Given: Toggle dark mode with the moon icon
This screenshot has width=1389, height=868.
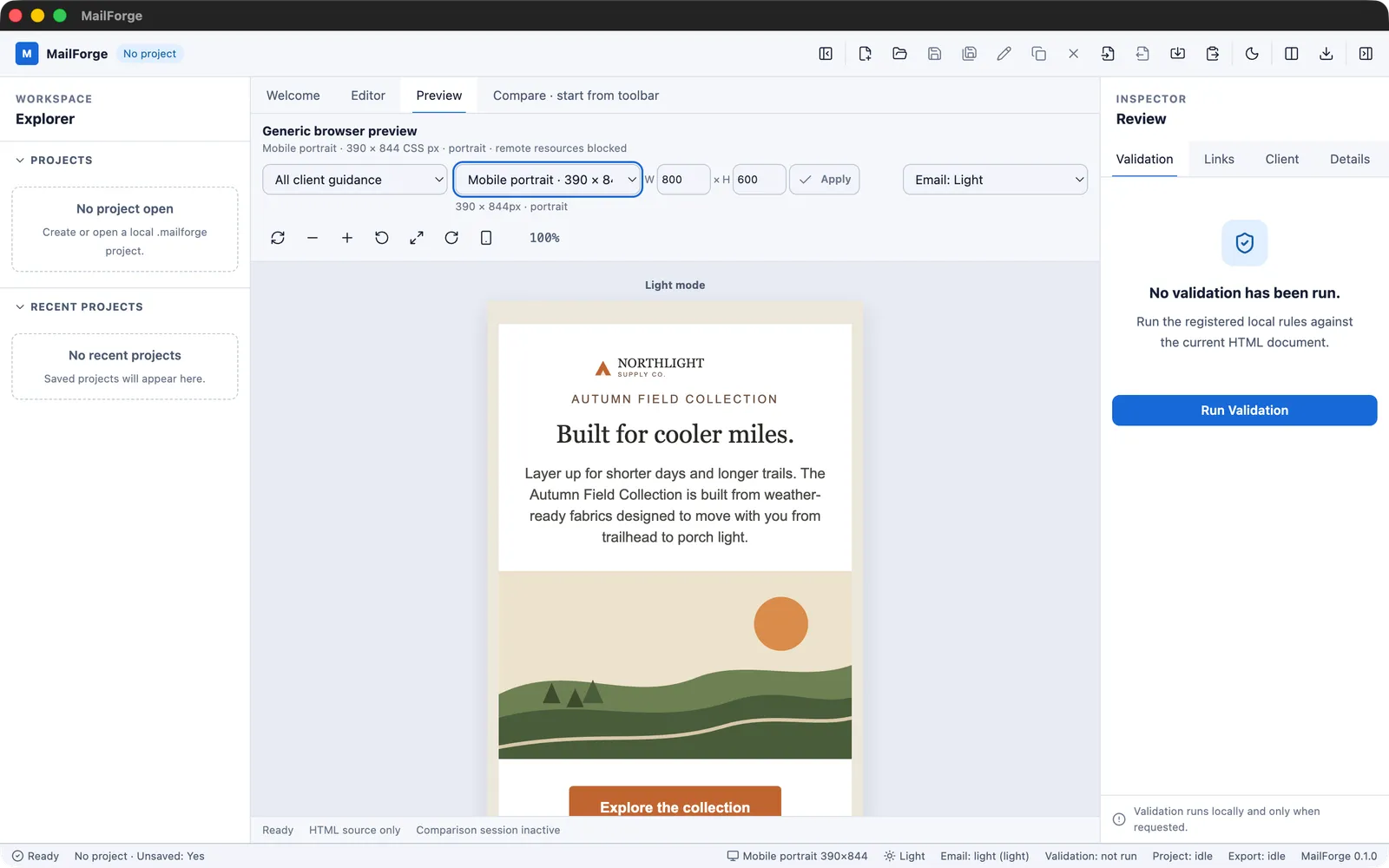Looking at the screenshot, I should pyautogui.click(x=1252, y=54).
